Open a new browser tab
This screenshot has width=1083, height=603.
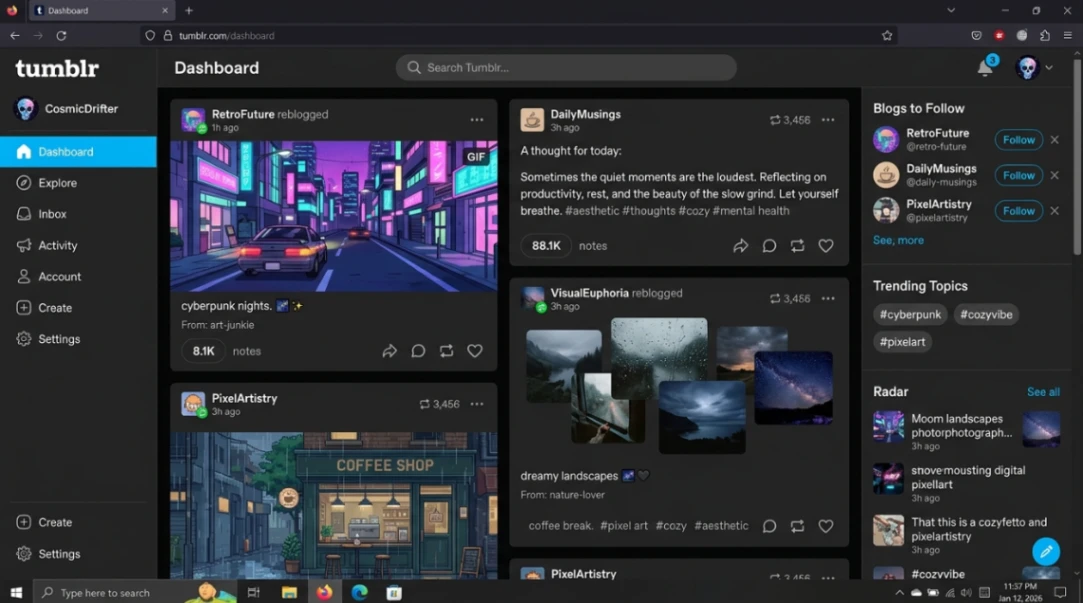coord(189,10)
